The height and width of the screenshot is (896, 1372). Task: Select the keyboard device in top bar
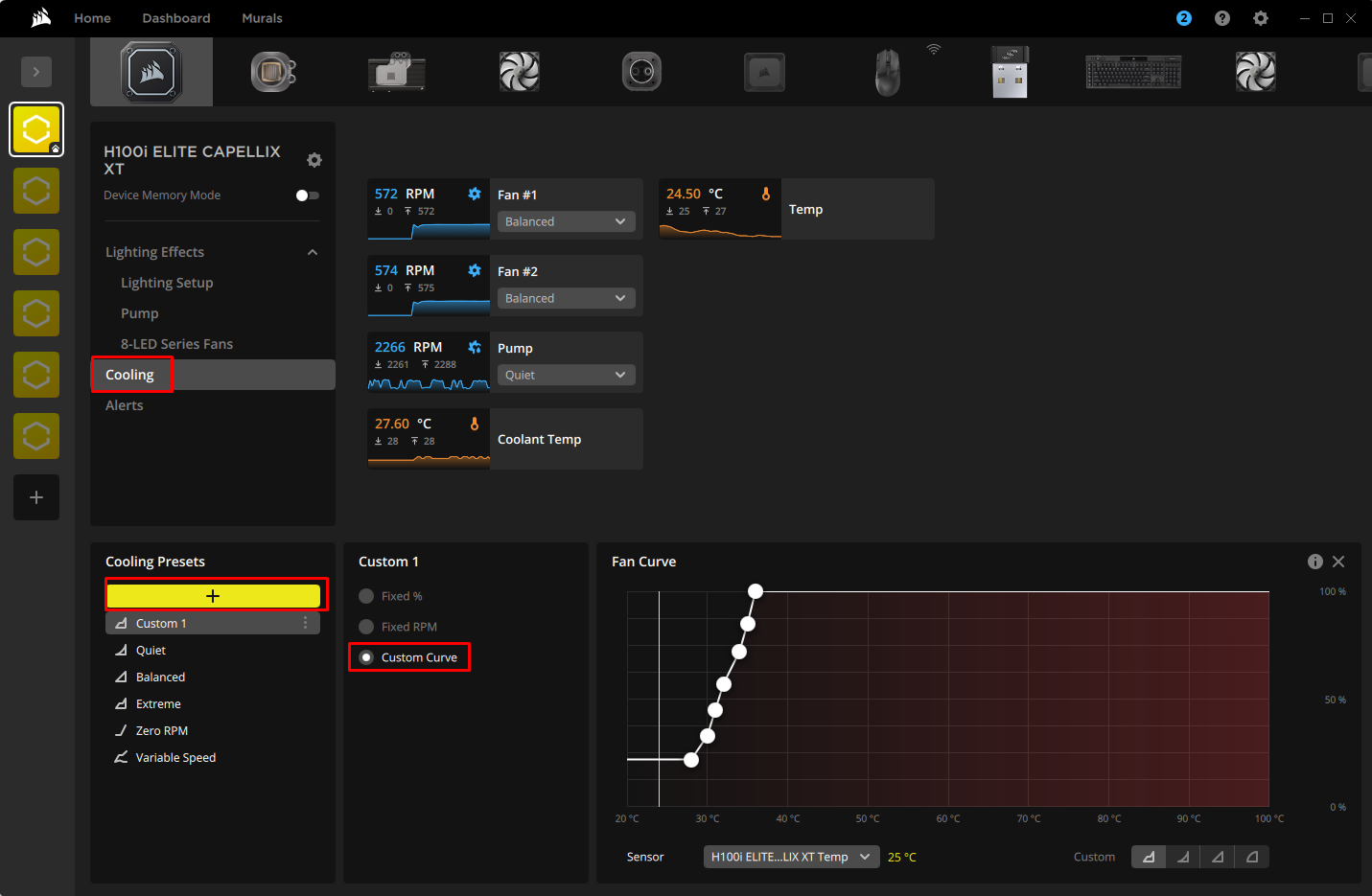(1133, 72)
